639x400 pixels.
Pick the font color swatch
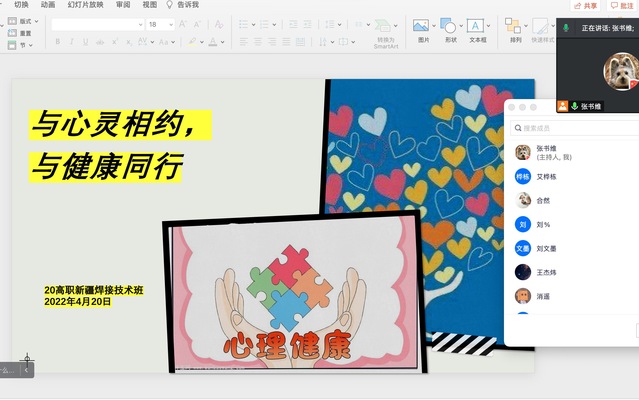point(214,42)
